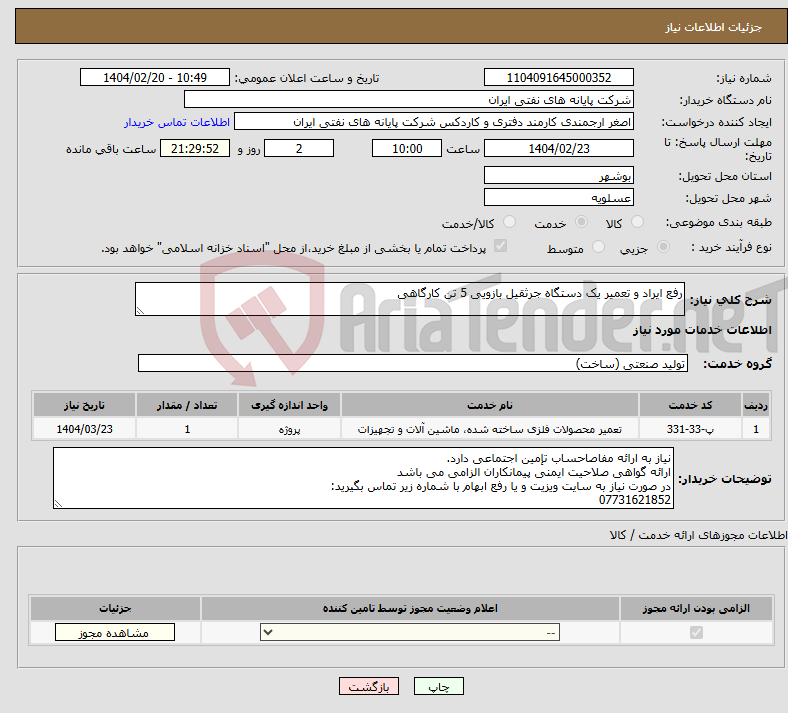Click the شرح کلی نیاز text area
The image size is (788, 713).
(x=410, y=299)
